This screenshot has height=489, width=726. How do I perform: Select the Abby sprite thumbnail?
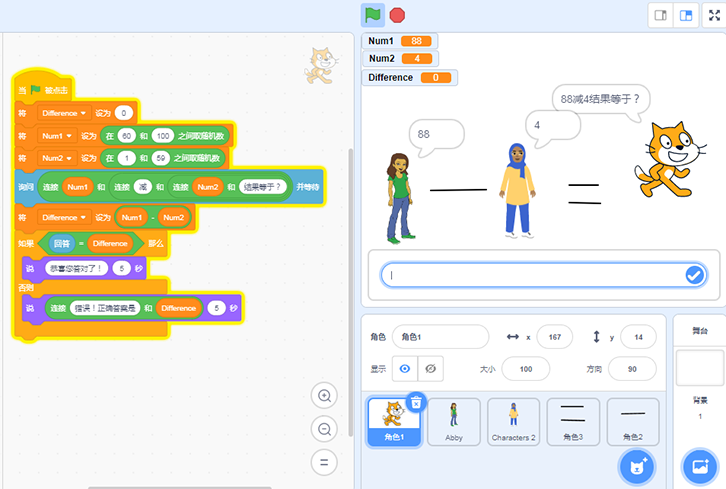454,421
